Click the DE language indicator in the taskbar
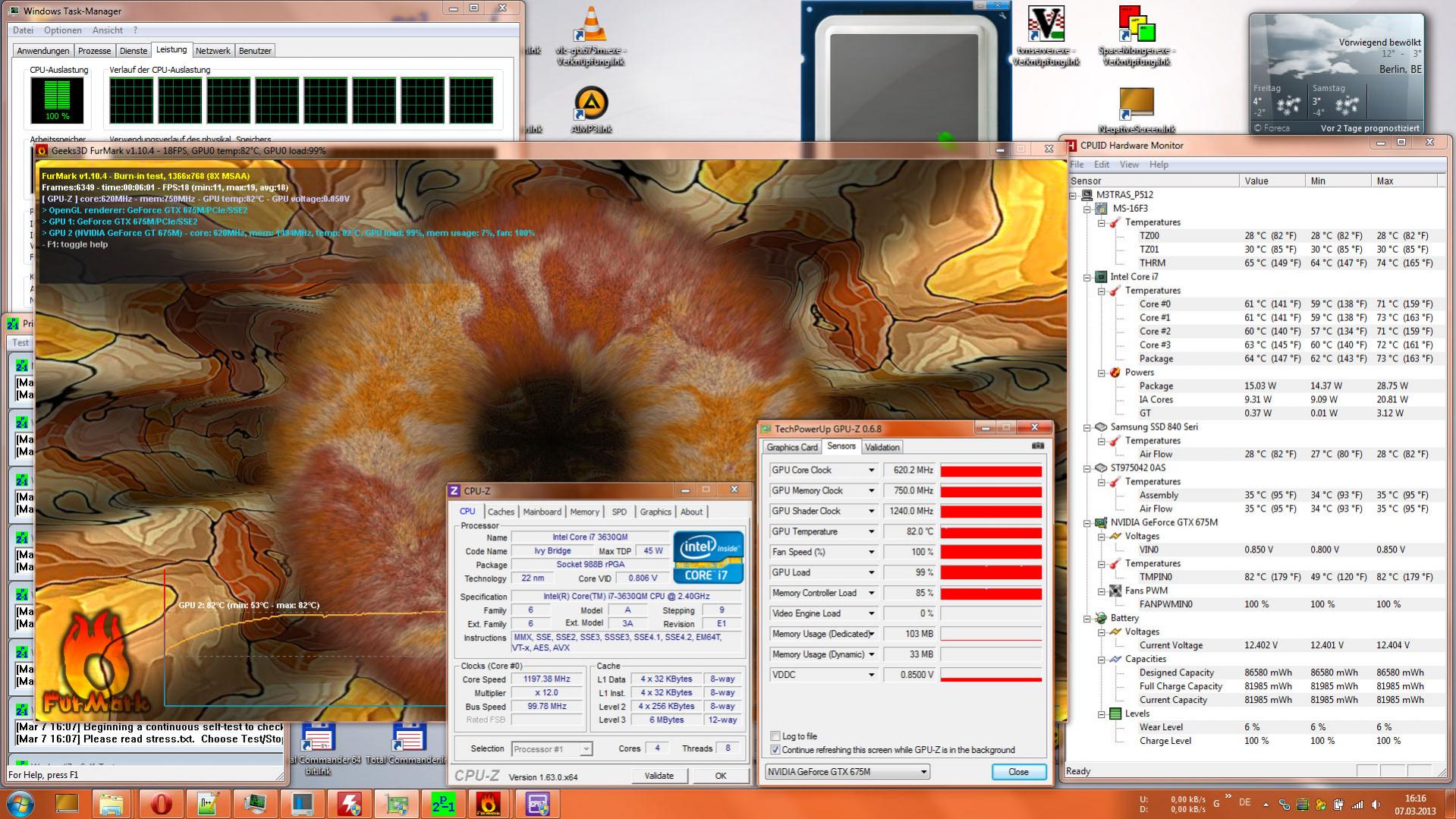Viewport: 1456px width, 819px height. 1244,802
